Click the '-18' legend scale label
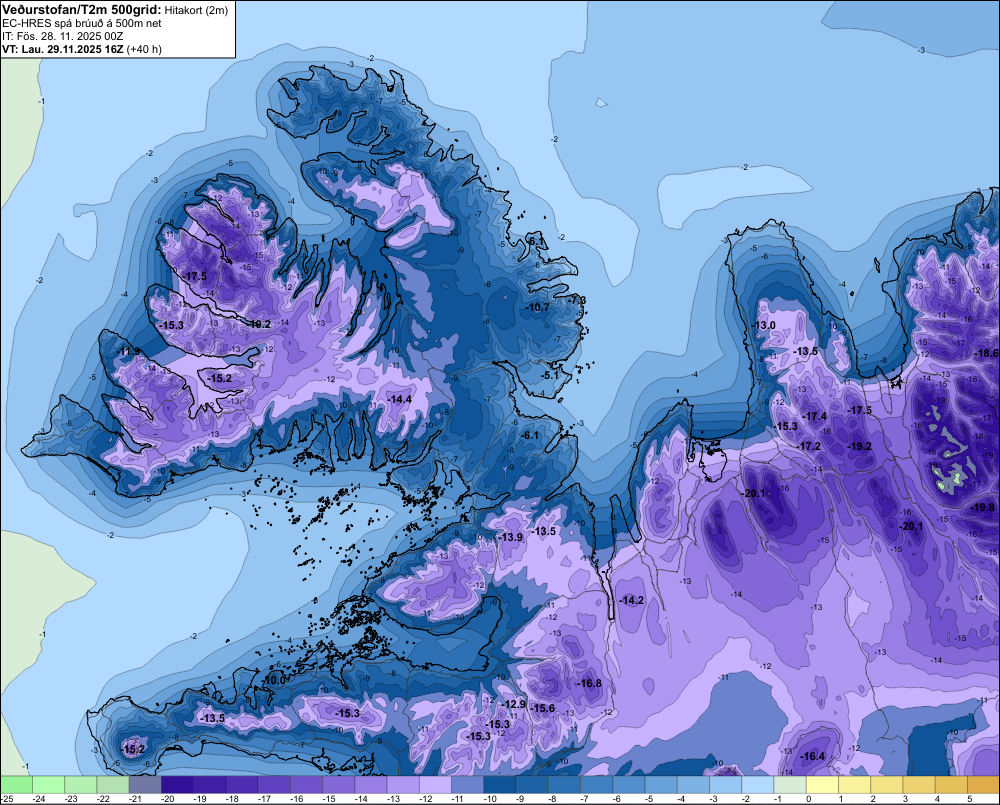Image resolution: width=1000 pixels, height=805 pixels. 232,799
